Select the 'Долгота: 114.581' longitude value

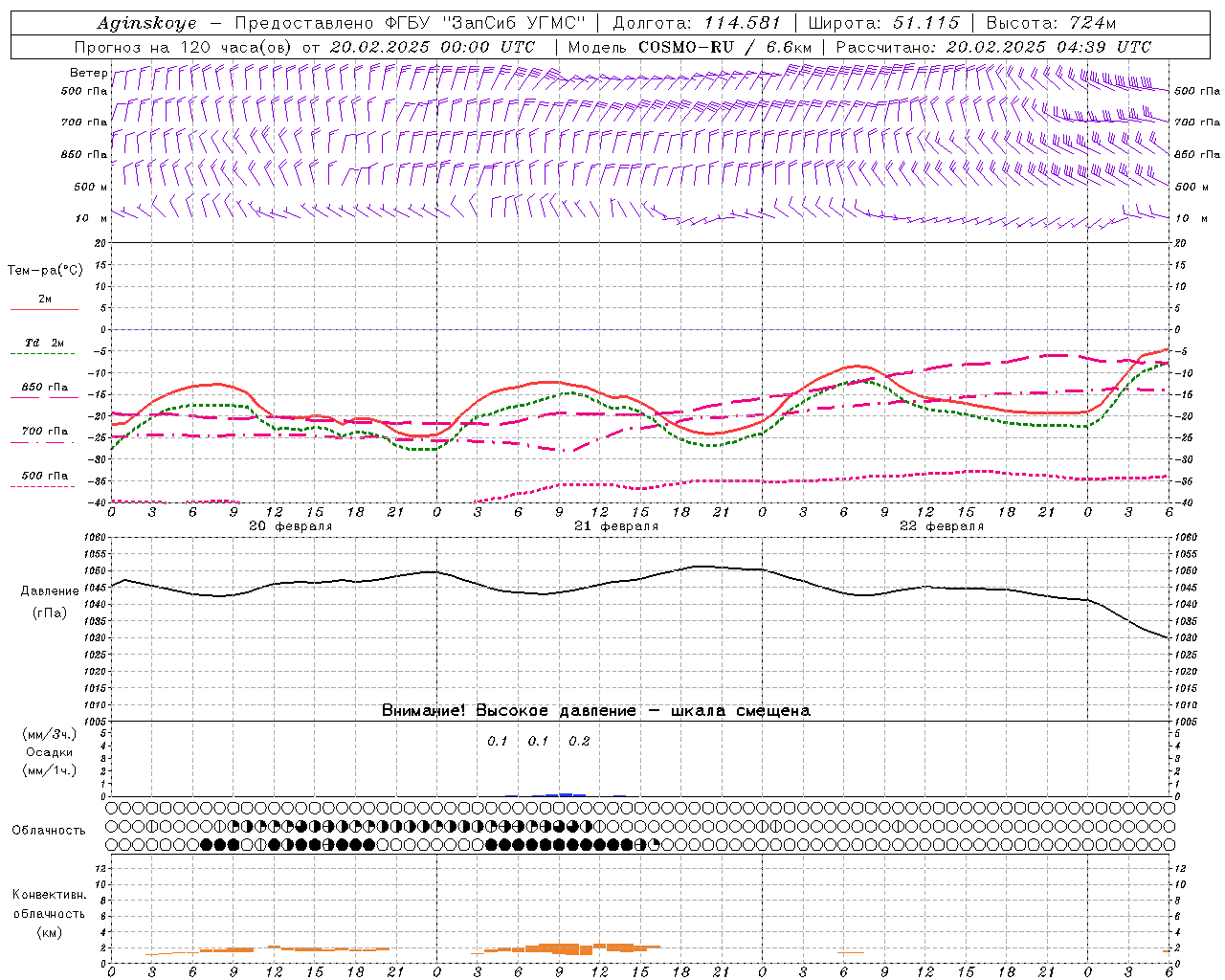click(x=697, y=23)
